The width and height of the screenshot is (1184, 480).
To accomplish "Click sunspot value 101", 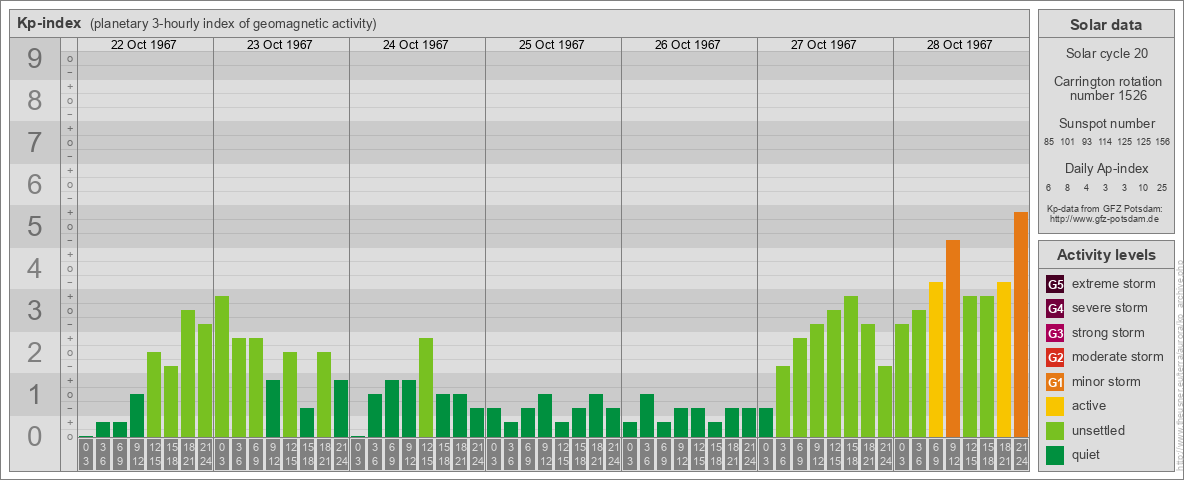I will pos(1067,142).
